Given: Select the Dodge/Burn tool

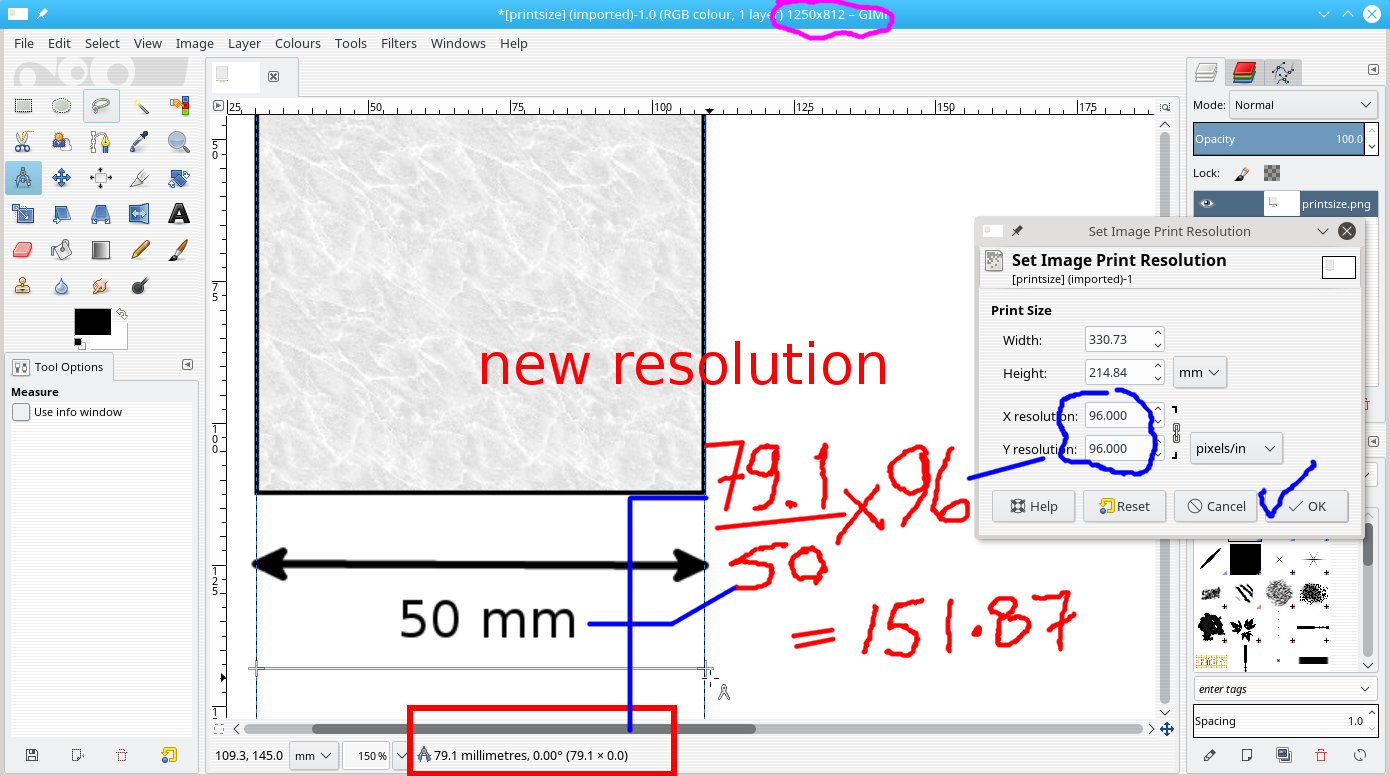Looking at the screenshot, I should 140,286.
